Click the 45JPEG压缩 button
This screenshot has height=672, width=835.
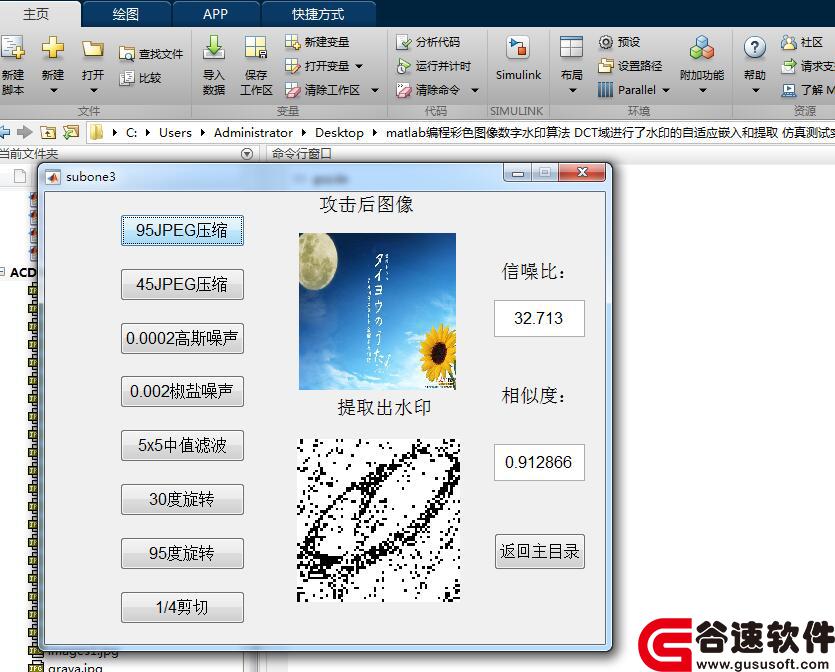[x=182, y=284]
